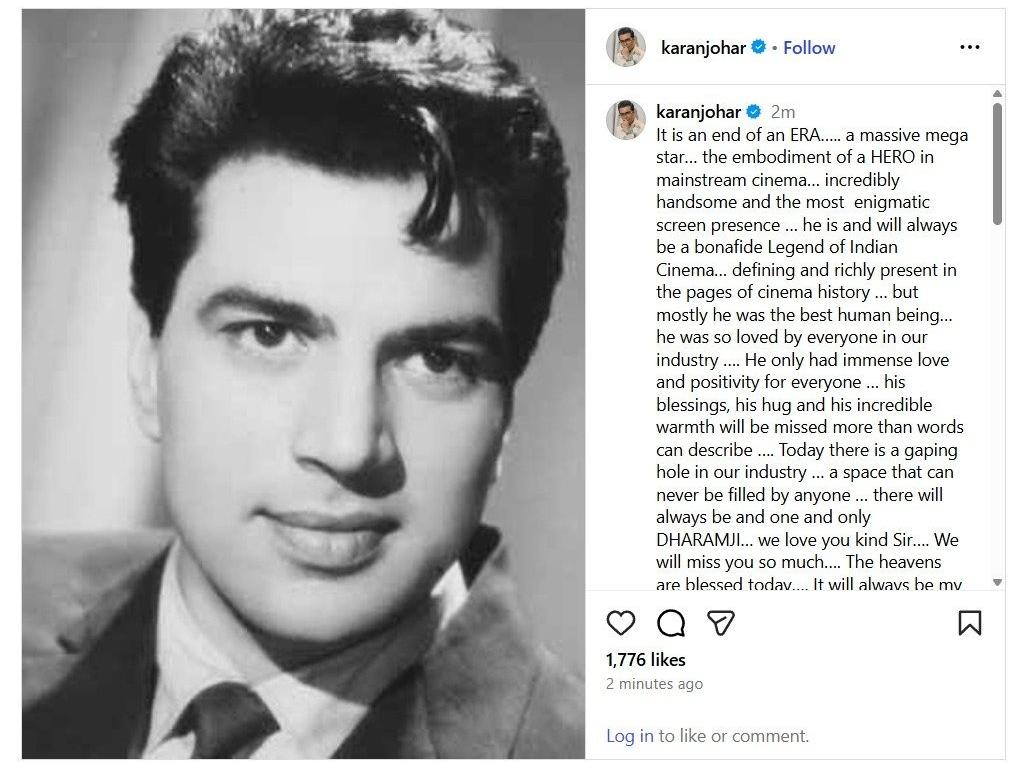Click the heart icon below the photo
This screenshot has height=762, width=1023.
(x=622, y=622)
